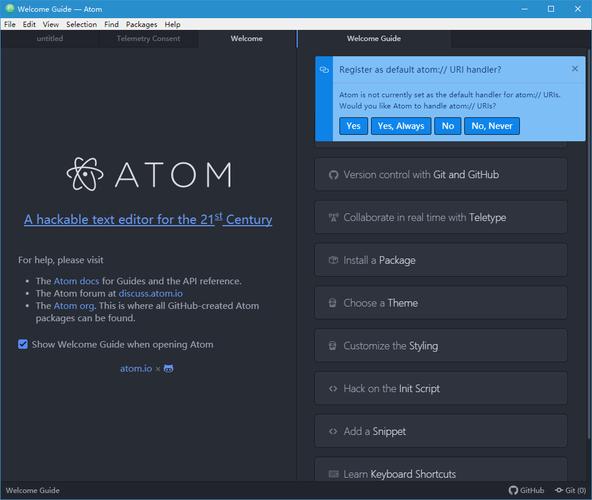
Task: Open the View menu
Action: (x=51, y=24)
